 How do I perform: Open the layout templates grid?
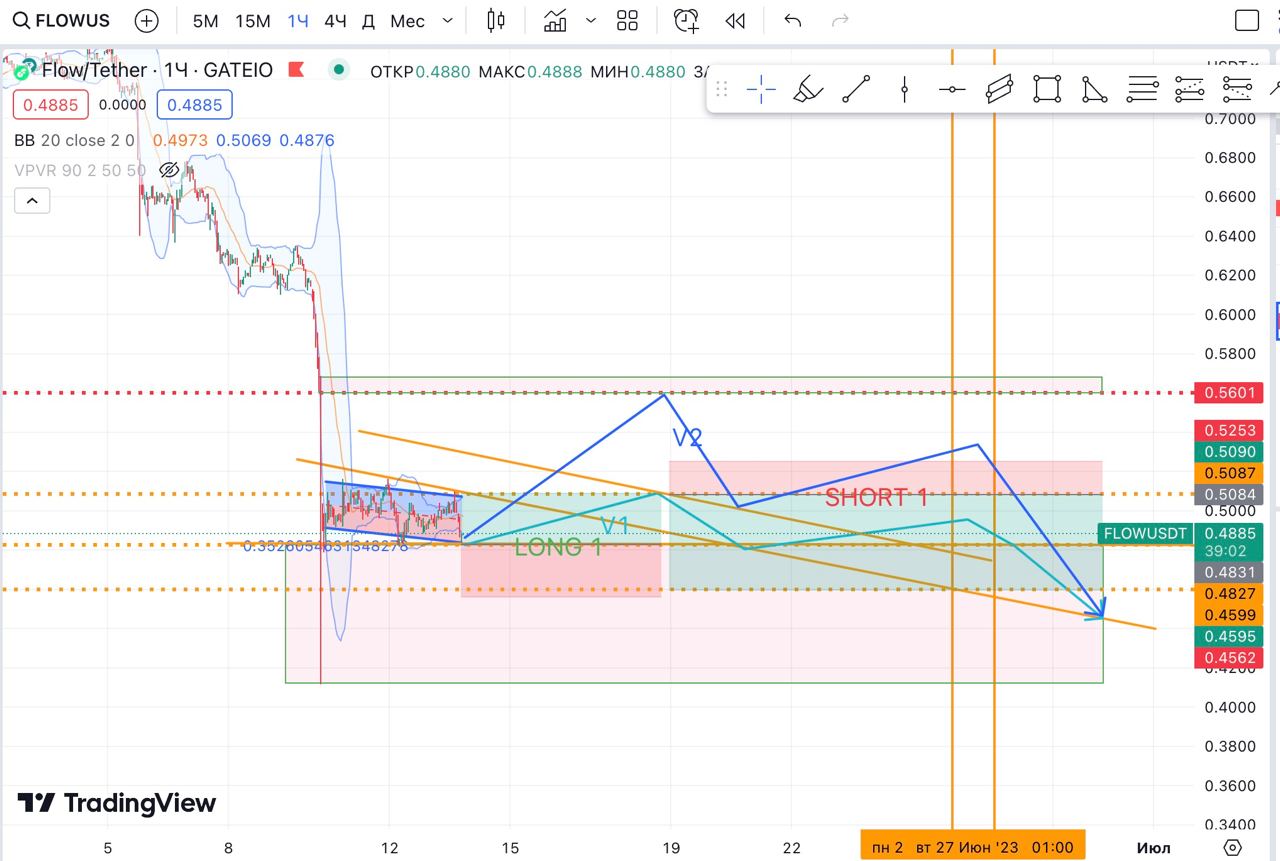coord(627,21)
